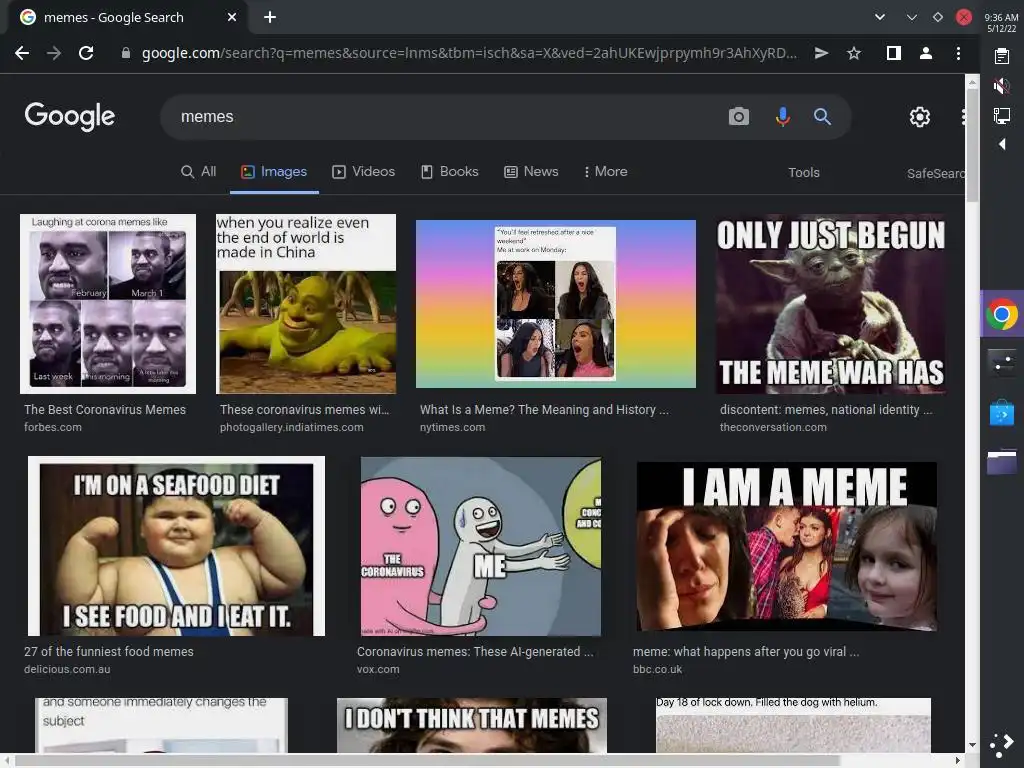Click the SafeSearch setting
Image resolution: width=1024 pixels, height=768 pixels.
(935, 173)
